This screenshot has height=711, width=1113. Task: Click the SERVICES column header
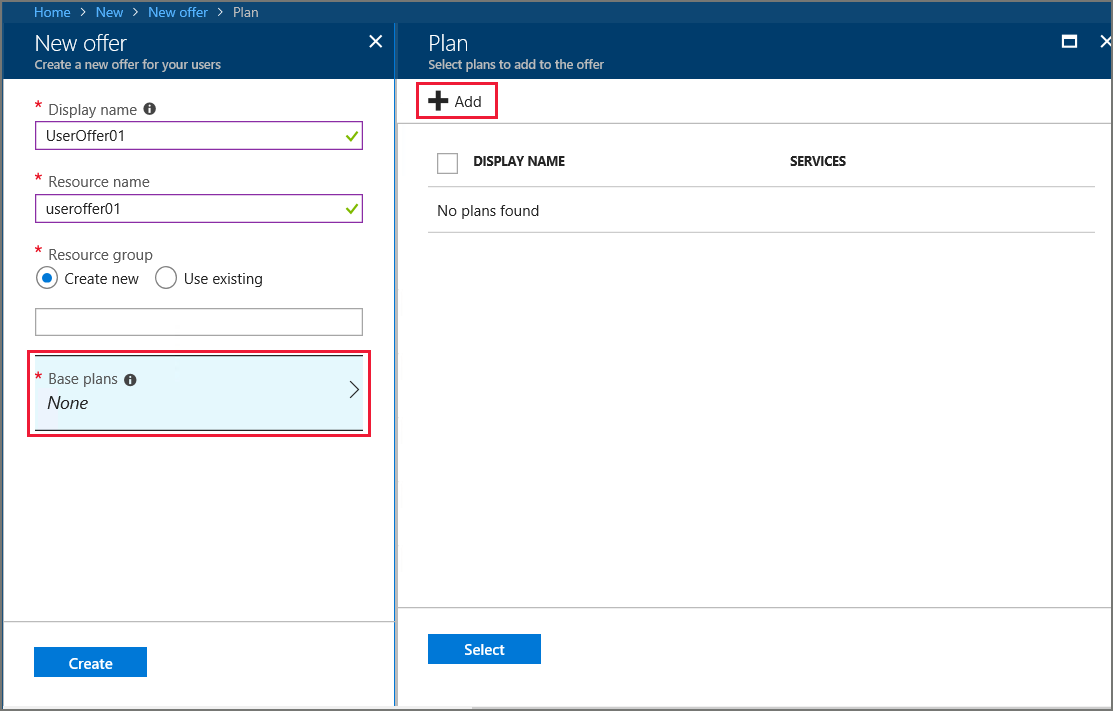(818, 161)
